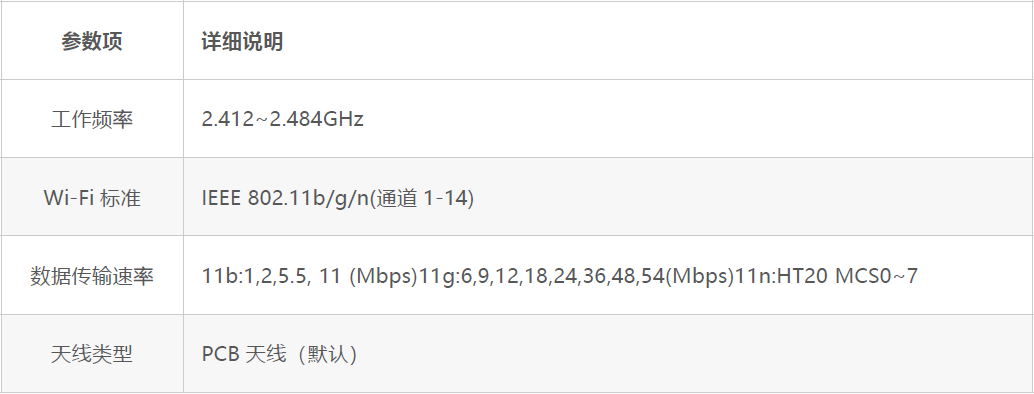Select the 天线类型 row label

(92, 354)
